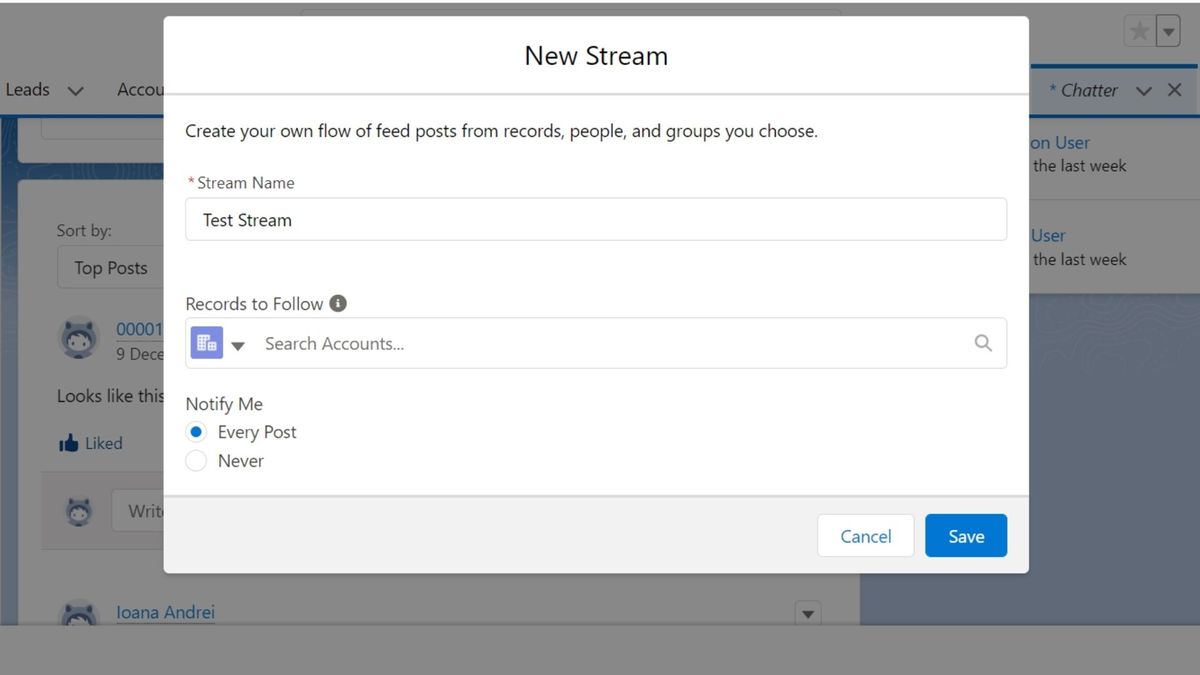Screen dimensions: 1200x675
Task: Click the Astro avatar beside the comment box
Action: click(79, 510)
